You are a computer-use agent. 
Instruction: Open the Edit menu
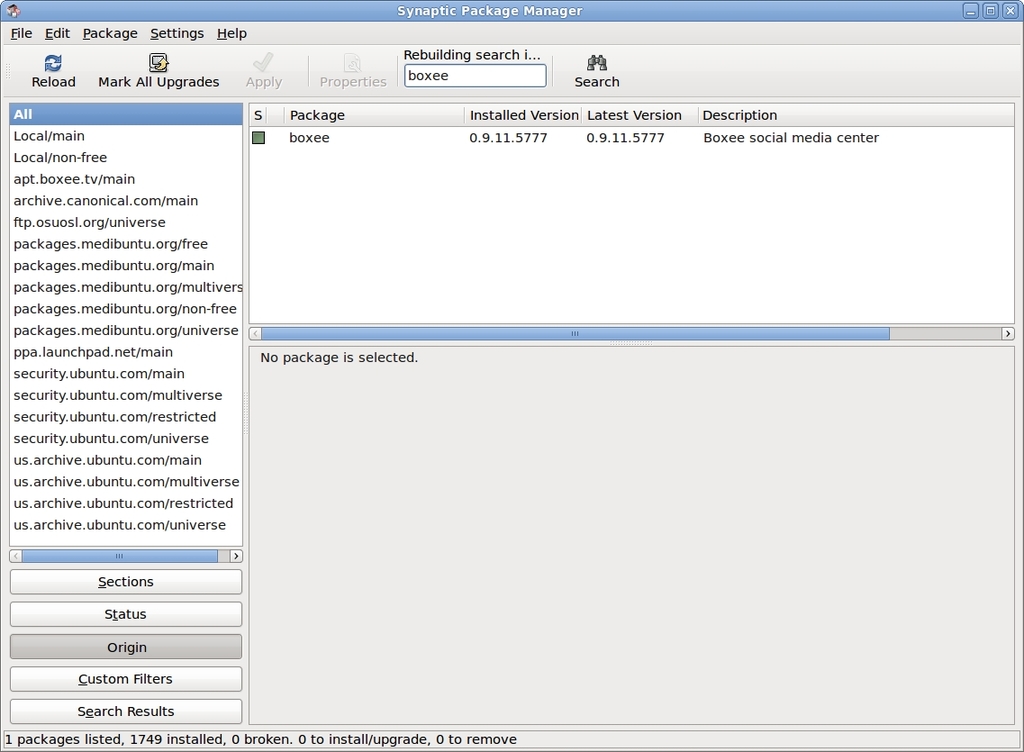[x=57, y=33]
